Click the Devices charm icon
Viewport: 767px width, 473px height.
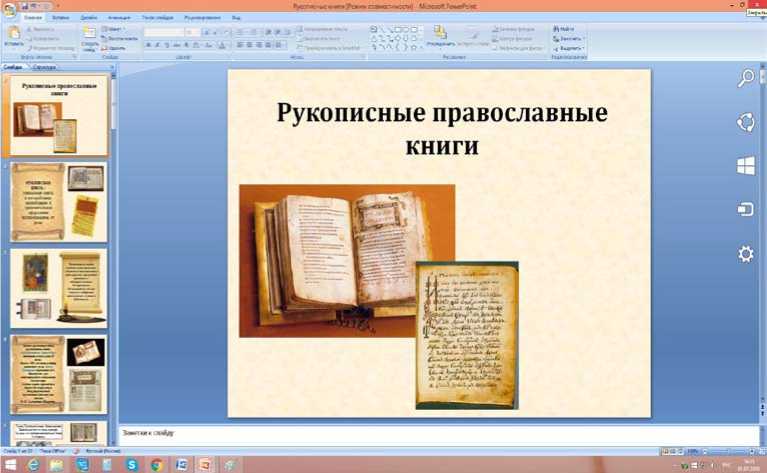click(x=745, y=209)
